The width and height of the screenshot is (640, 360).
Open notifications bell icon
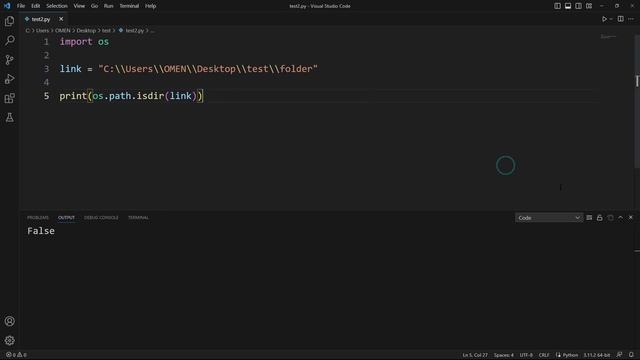pos(631,355)
